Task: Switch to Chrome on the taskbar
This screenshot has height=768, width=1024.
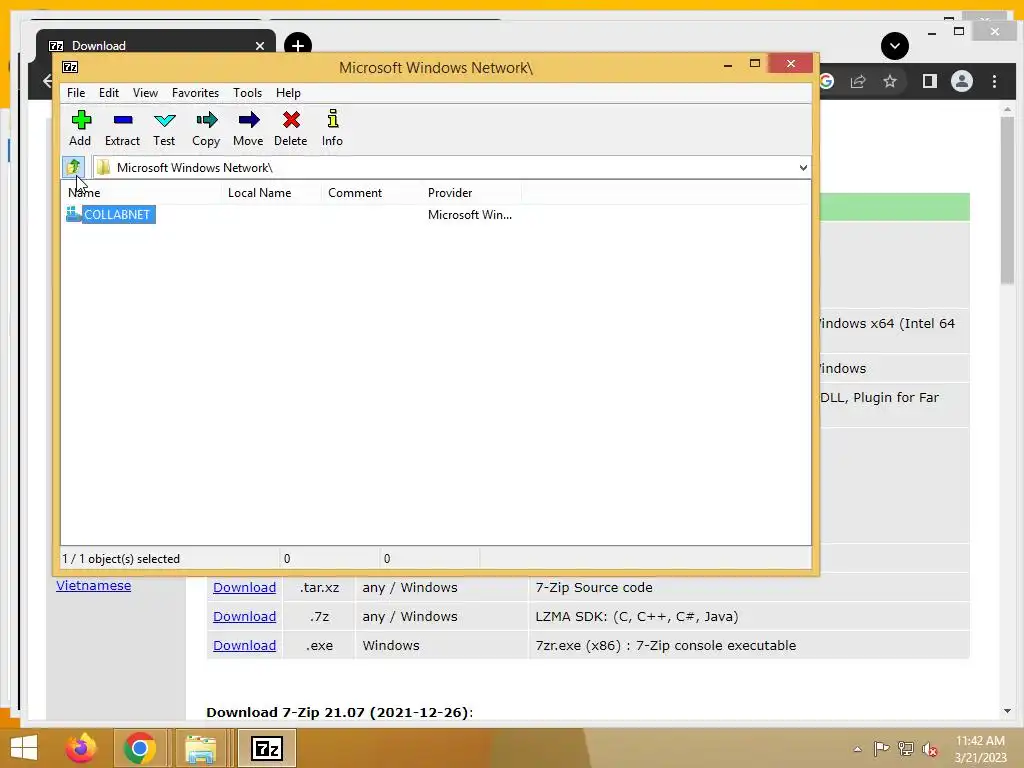Action: (x=139, y=748)
